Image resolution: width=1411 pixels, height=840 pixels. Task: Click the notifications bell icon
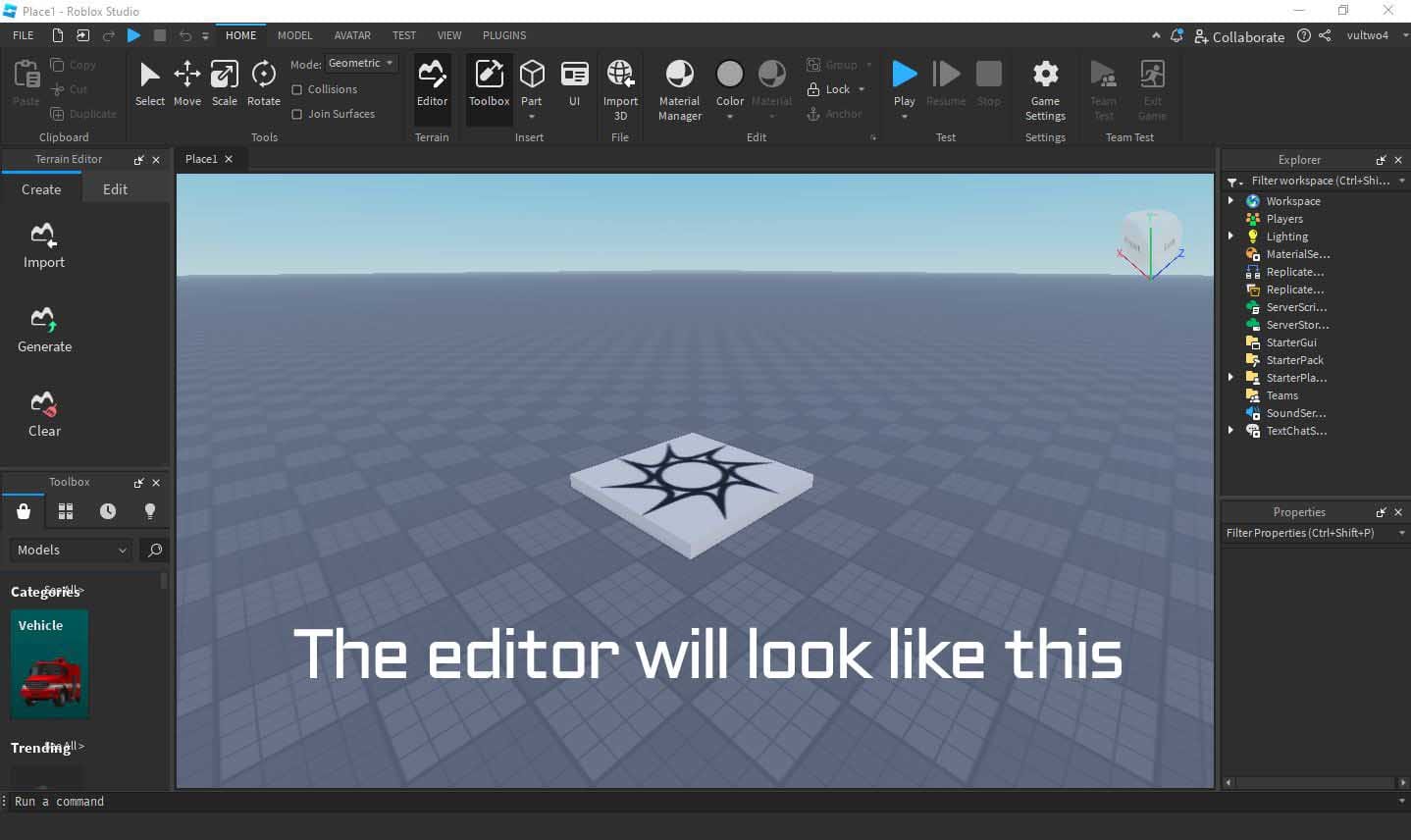pos(1176,35)
